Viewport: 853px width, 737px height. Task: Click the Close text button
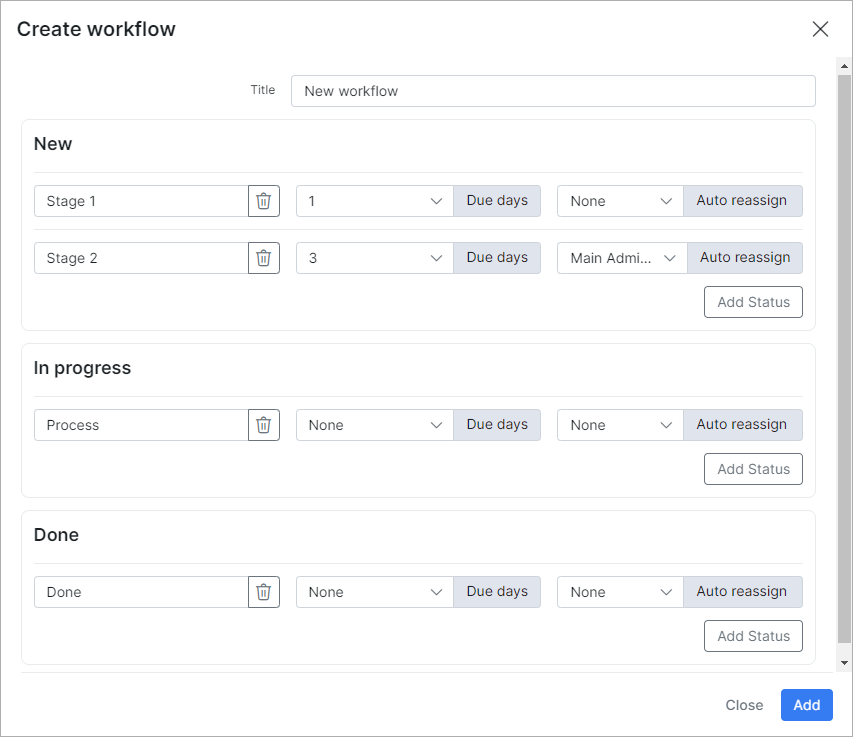(x=744, y=705)
